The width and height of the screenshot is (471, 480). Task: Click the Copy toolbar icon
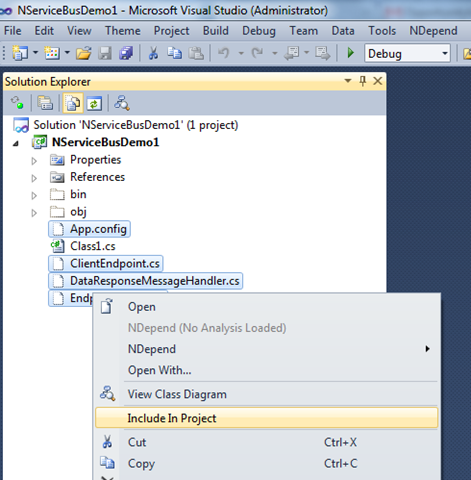click(174, 53)
